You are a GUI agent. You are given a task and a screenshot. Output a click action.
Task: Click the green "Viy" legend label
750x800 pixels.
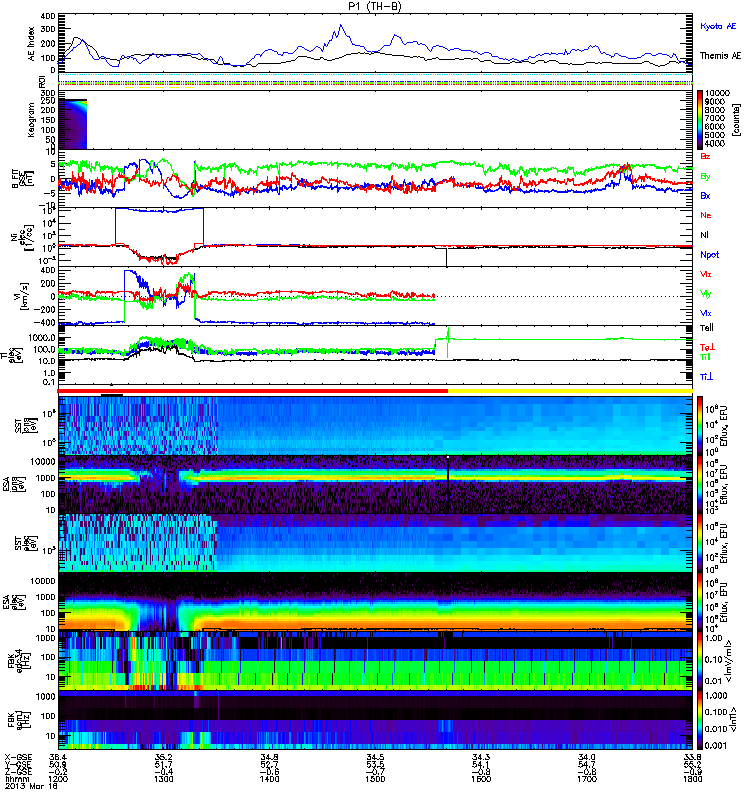click(706, 294)
